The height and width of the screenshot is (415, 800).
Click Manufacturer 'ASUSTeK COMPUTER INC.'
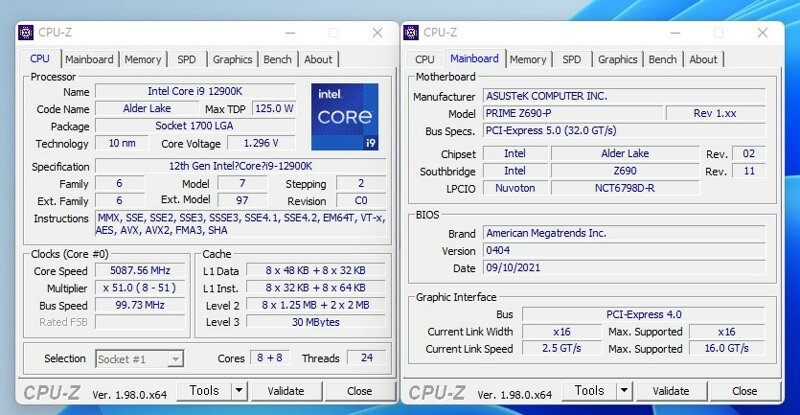(x=624, y=96)
